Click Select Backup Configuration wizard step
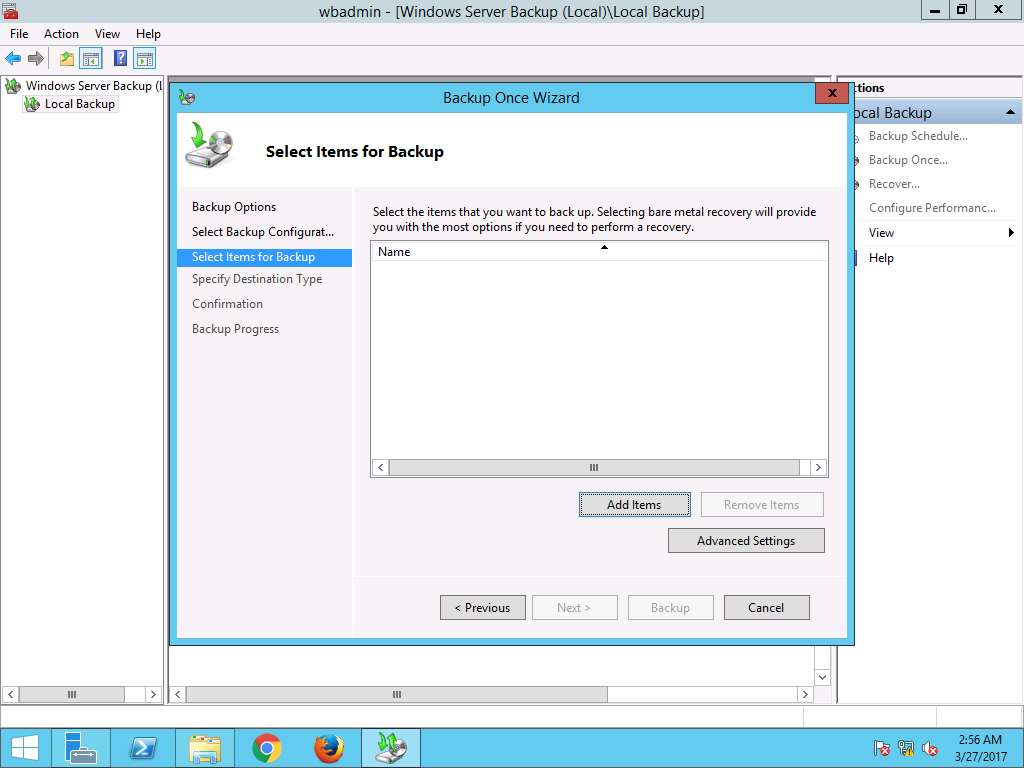Screen dimensions: 1024x768 coord(263,232)
